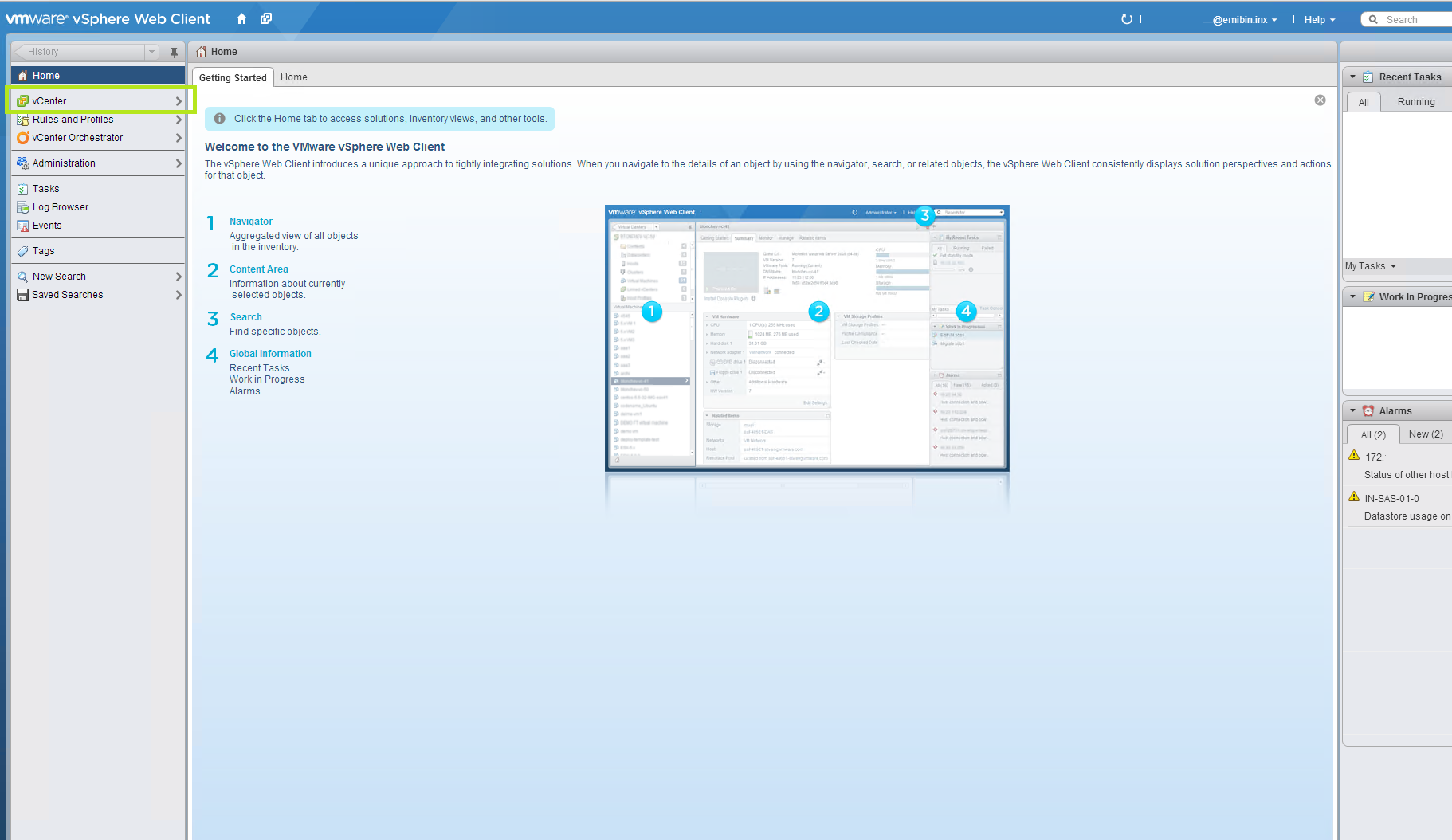Collapse the Recent Tasks panel
Viewport: 1452px width, 840px height.
[1352, 77]
